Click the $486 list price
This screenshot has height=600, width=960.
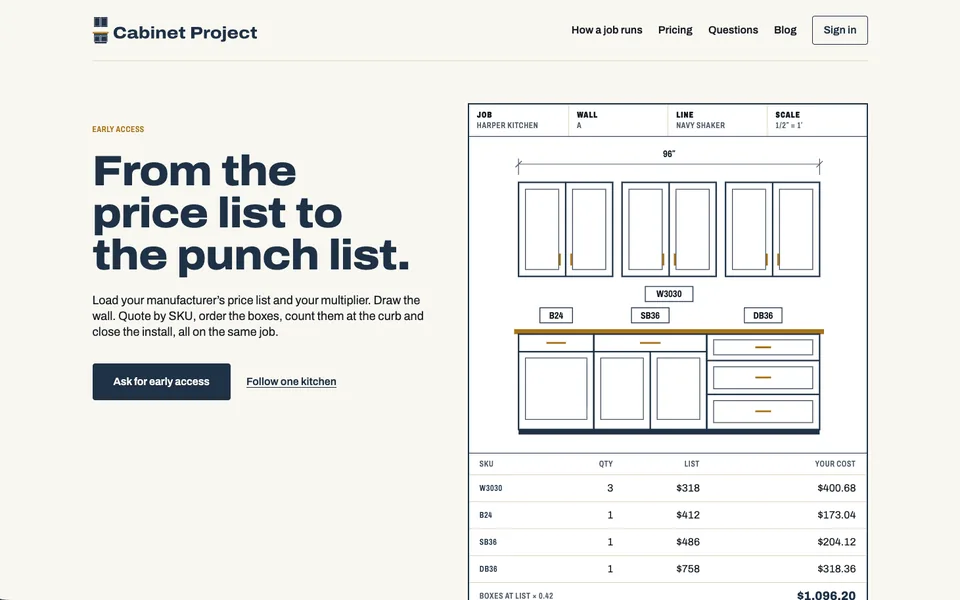point(688,542)
